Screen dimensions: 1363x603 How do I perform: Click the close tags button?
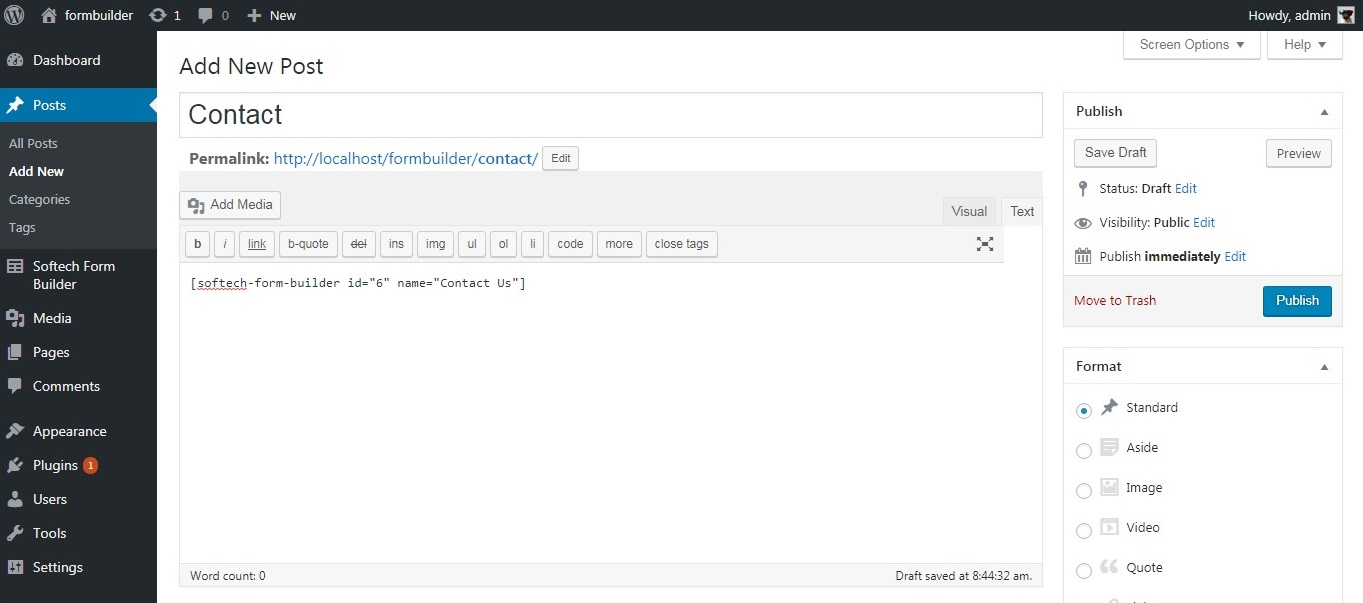point(682,244)
